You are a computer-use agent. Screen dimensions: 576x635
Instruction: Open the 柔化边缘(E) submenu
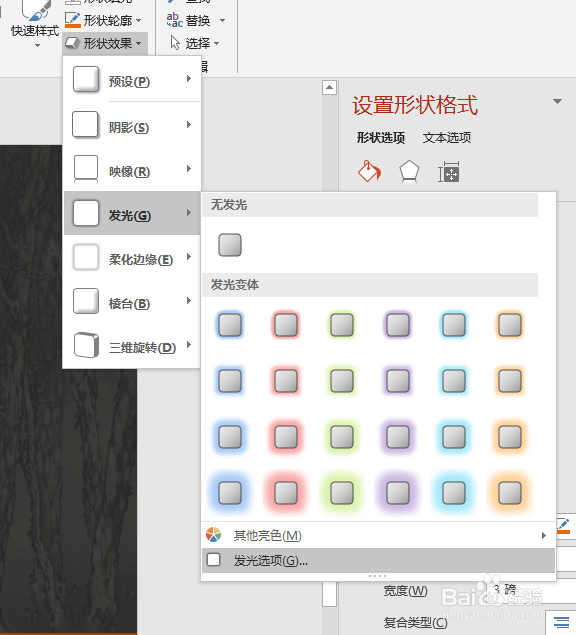tap(132, 258)
